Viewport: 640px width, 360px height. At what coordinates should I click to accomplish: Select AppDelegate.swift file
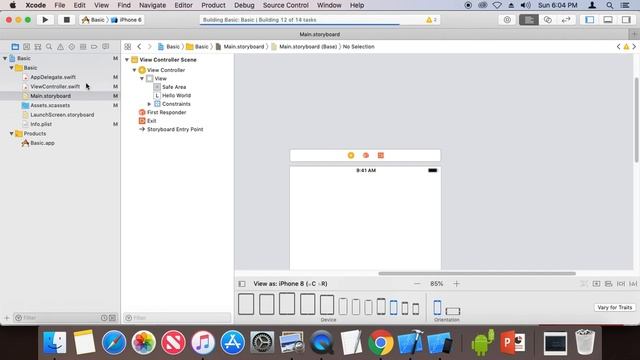coord(53,77)
